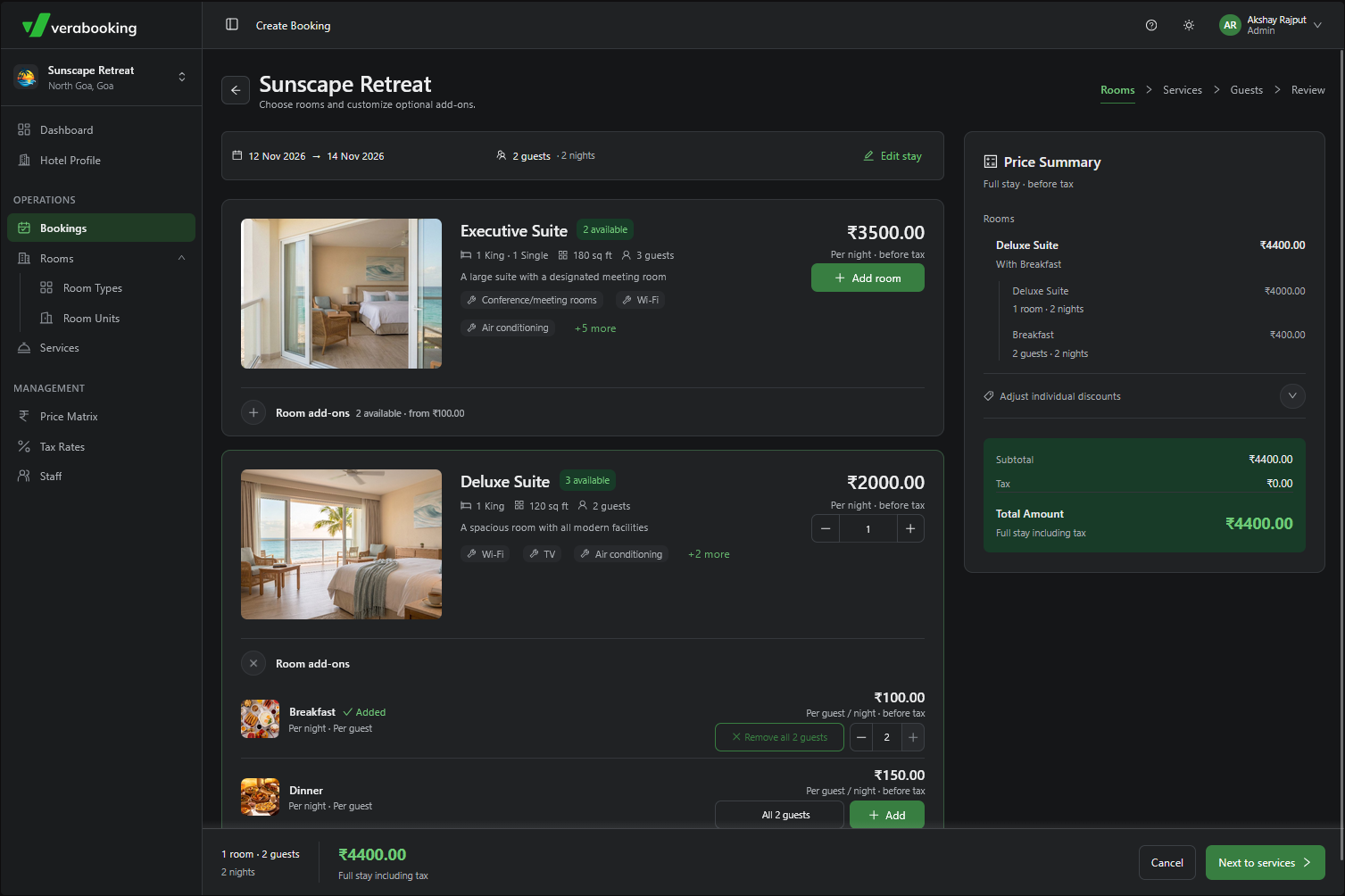Collapse Deluxe Suite room add-ons X icon

point(253,663)
